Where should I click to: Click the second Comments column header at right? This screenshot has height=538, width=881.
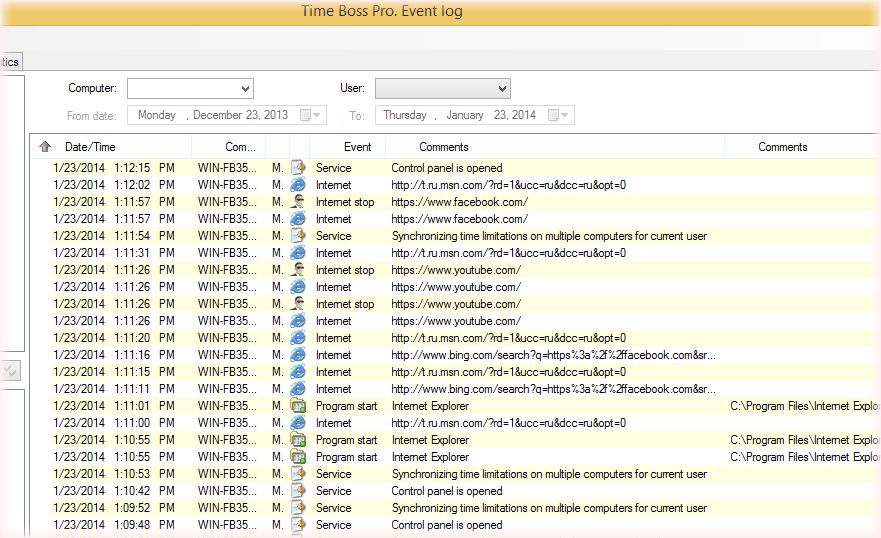point(783,147)
